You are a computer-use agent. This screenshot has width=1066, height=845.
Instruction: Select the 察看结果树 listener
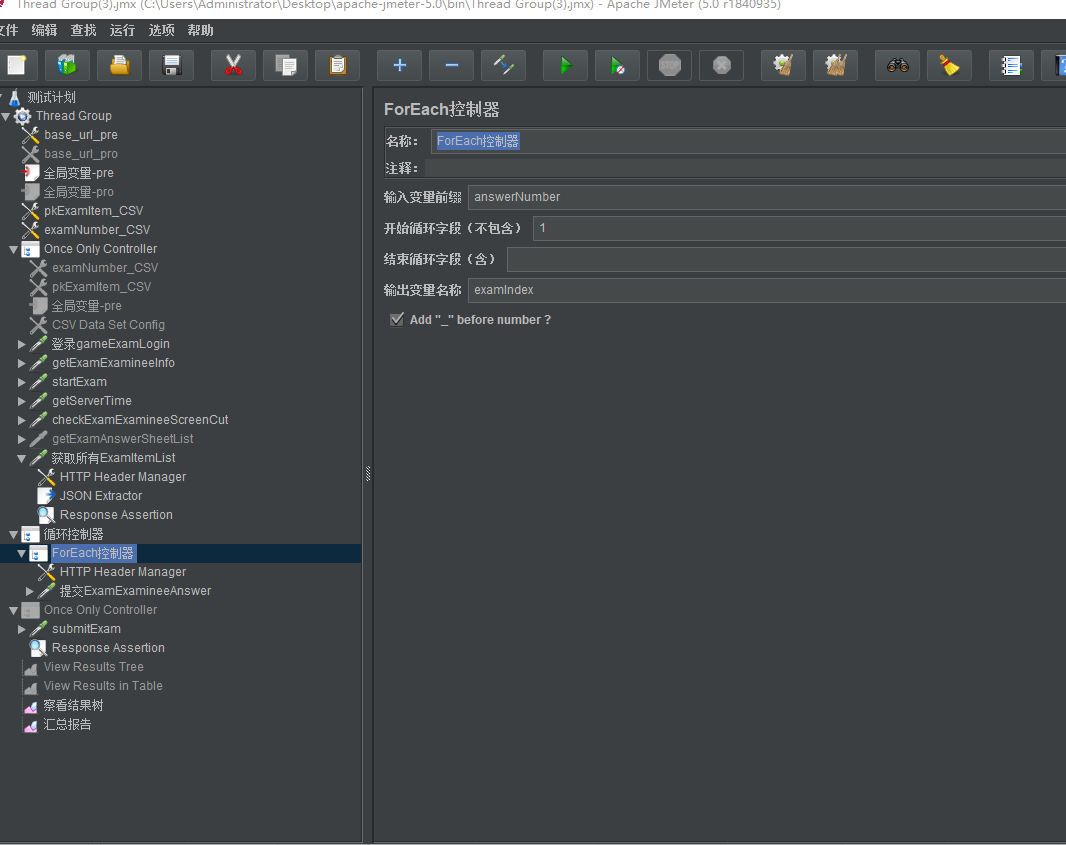pyautogui.click(x=73, y=706)
